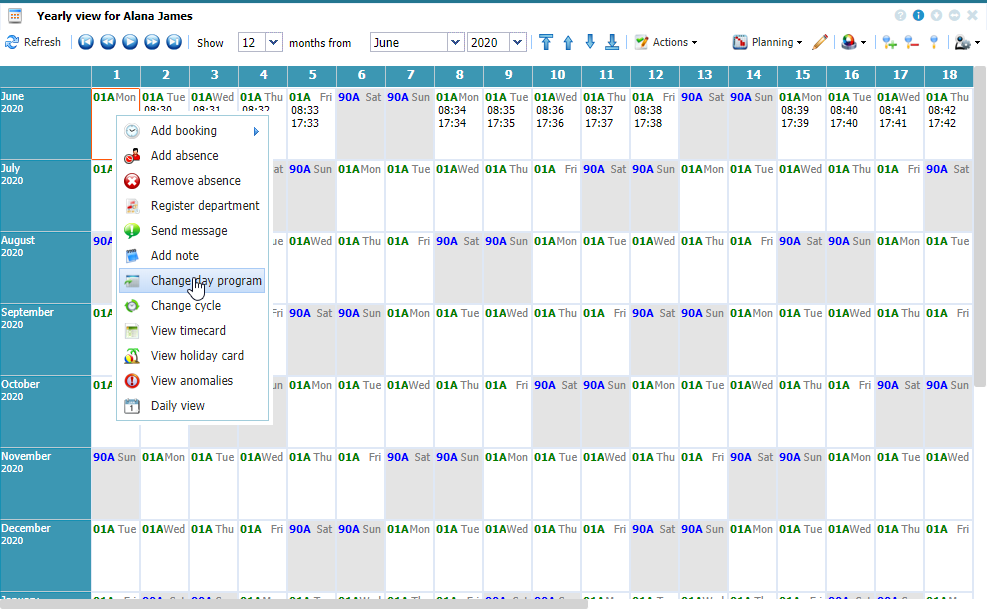The width and height of the screenshot is (987, 609).
Task: Open the number of months dropdown
Action: [x=273, y=42]
